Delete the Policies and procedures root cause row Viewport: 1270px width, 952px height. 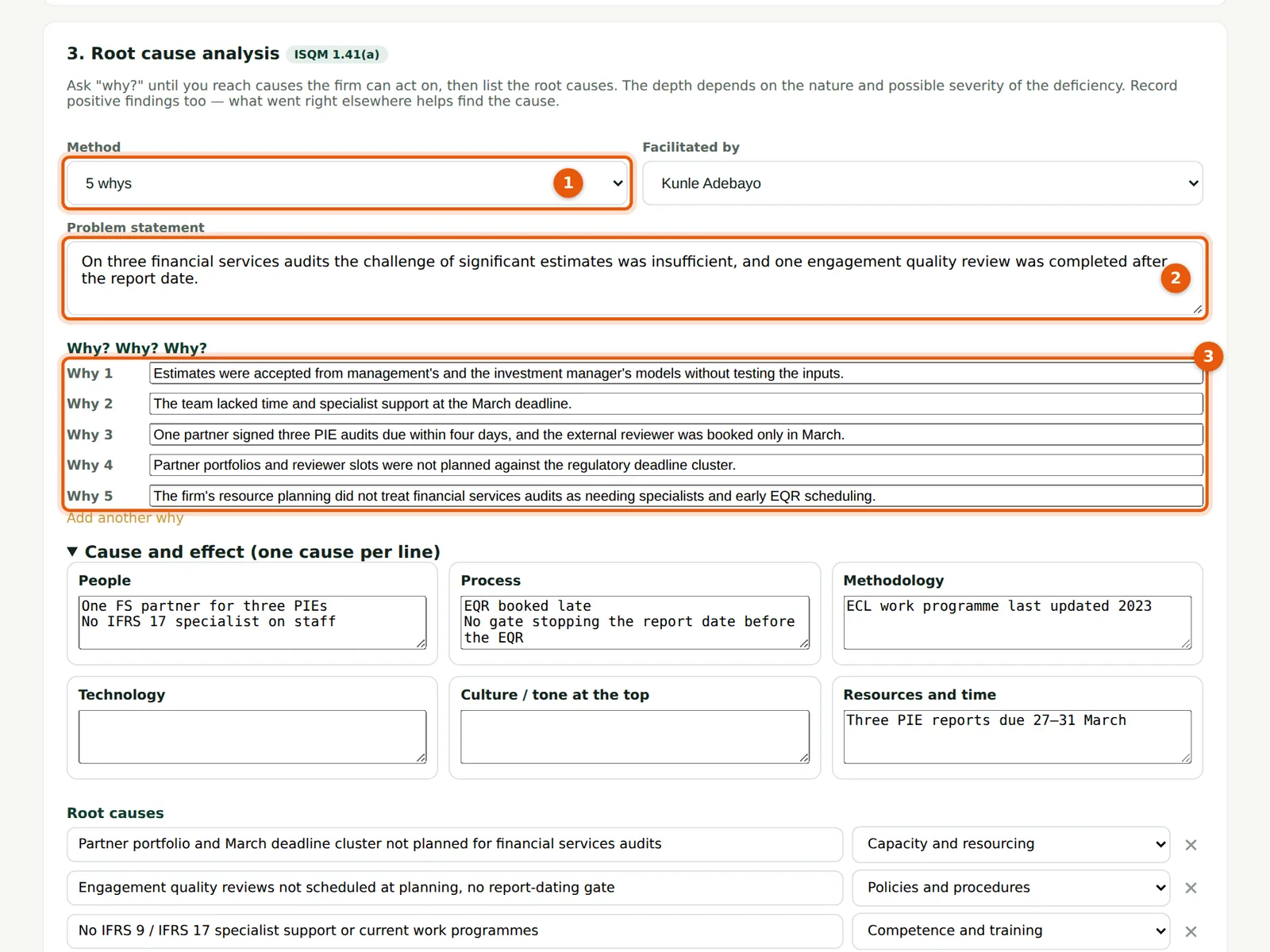pyautogui.click(x=1191, y=888)
